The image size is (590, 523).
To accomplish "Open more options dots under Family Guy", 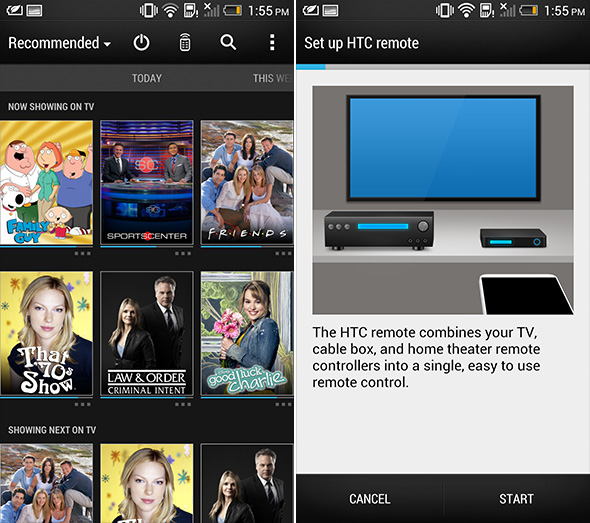I will pyautogui.click(x=82, y=254).
